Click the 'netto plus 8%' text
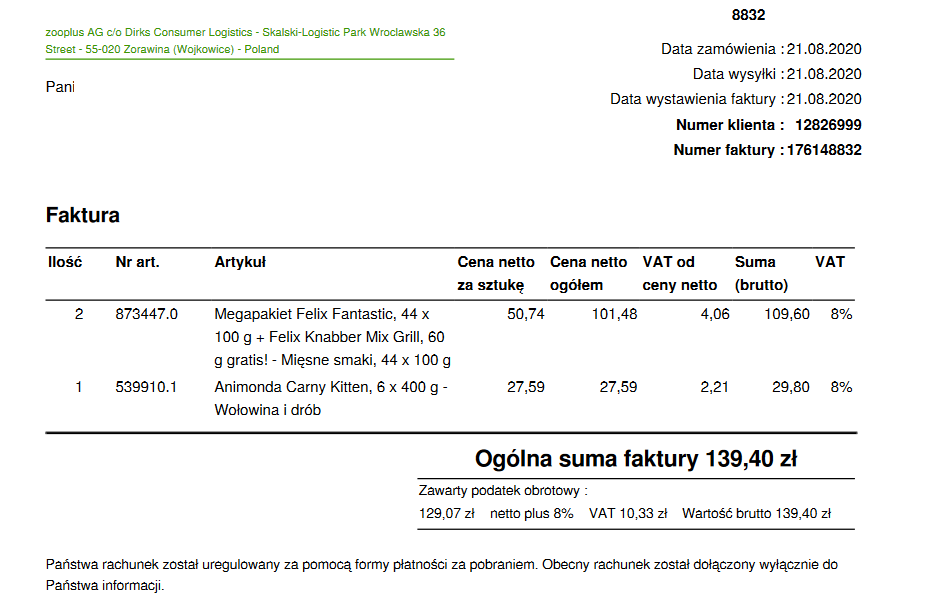The width and height of the screenshot is (926, 611). pos(532,514)
